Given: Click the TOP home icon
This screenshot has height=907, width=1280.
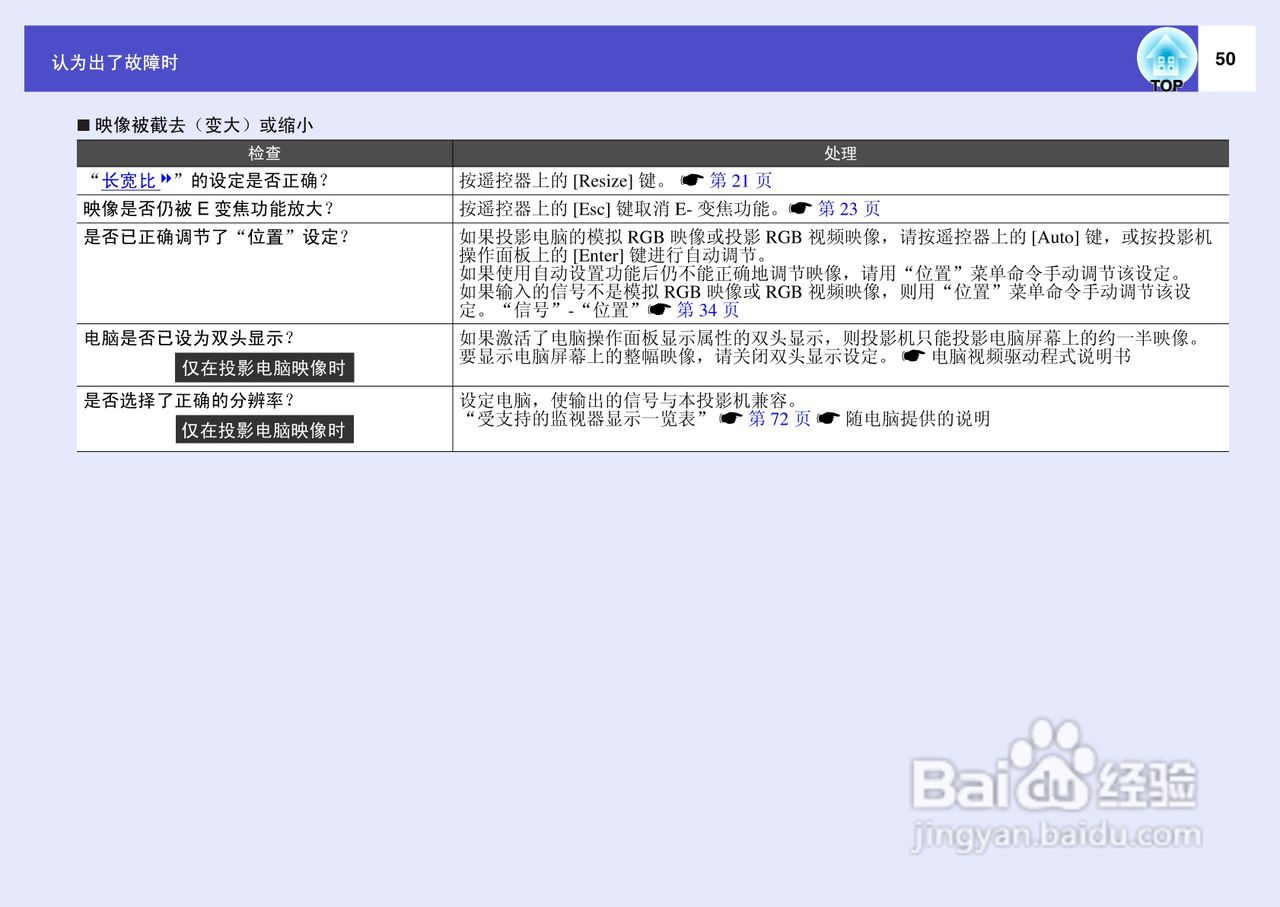Looking at the screenshot, I should [1166, 60].
